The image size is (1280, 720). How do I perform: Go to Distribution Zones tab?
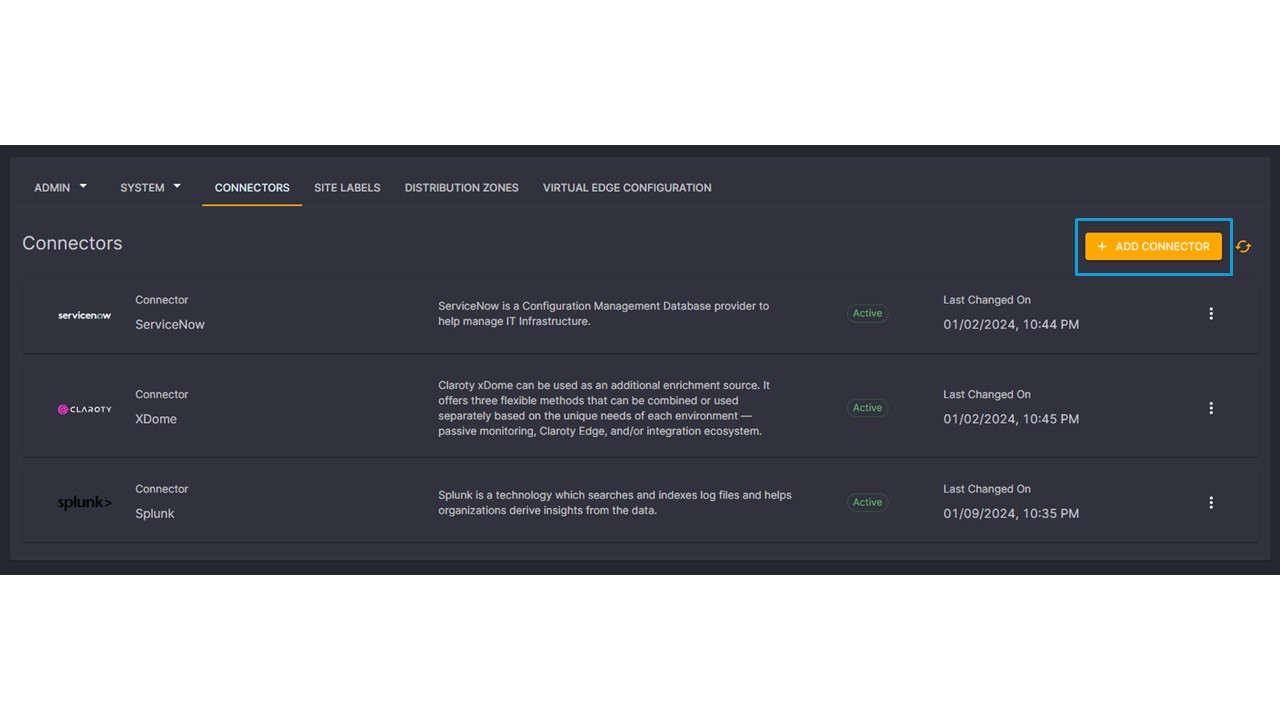pos(462,187)
